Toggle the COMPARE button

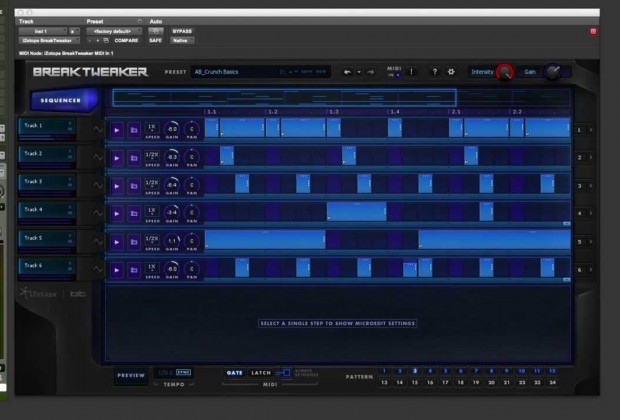126,40
